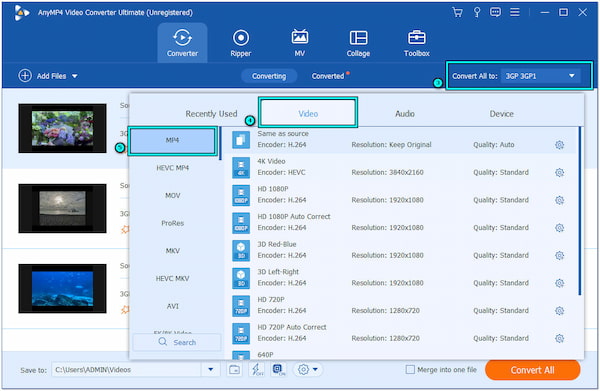Image resolution: width=600 pixels, height=391 pixels.
Task: Toggle the GPU hardware acceleration icon
Action: pos(279,370)
